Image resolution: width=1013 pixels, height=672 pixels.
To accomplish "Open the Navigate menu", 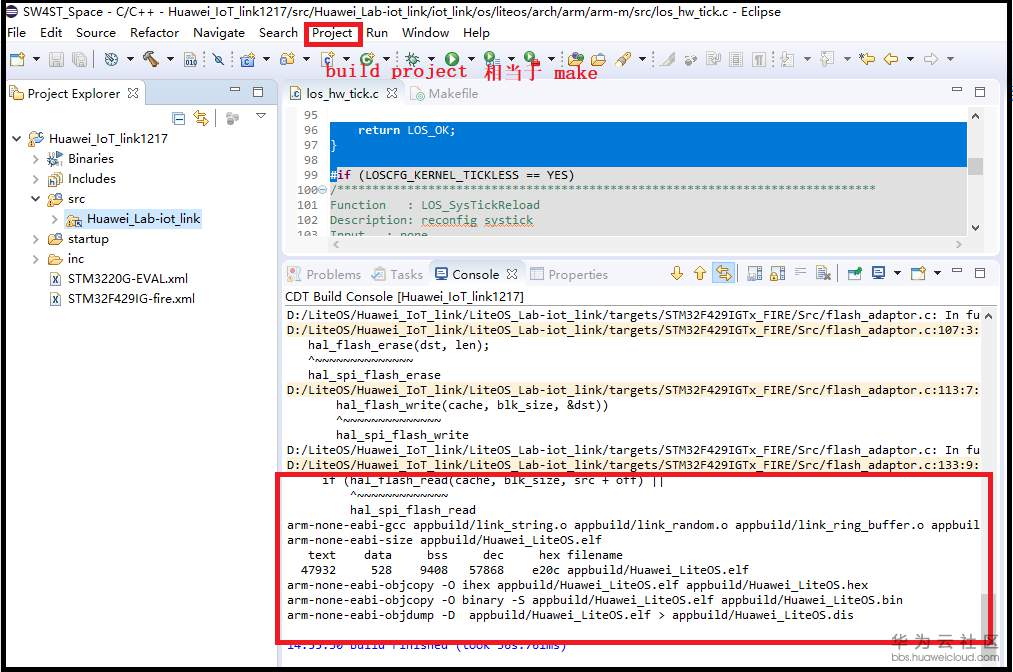I will coord(219,32).
